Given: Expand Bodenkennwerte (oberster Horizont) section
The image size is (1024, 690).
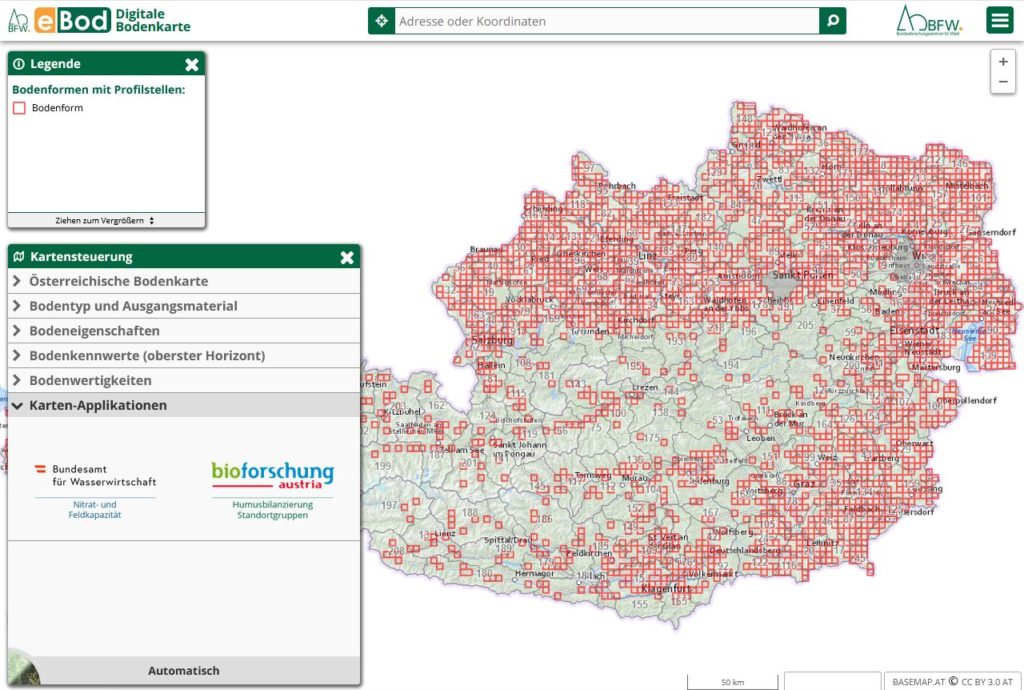Looking at the screenshot, I should pyautogui.click(x=147, y=356).
